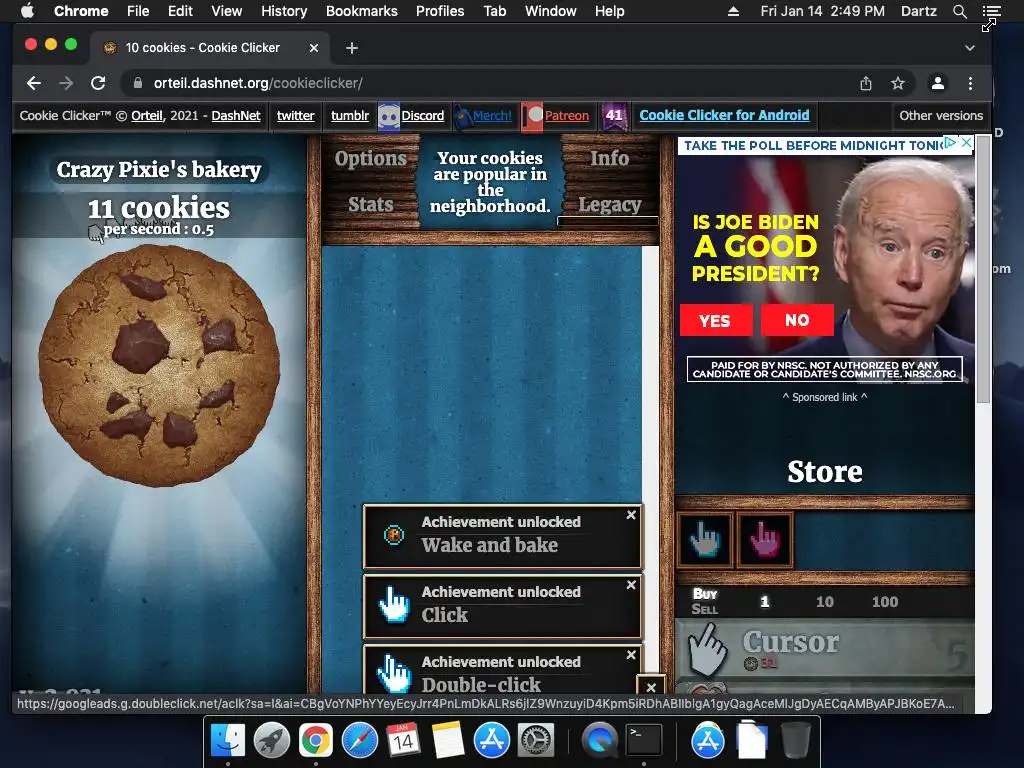1024x768 pixels.
Task: Open the File menu
Action: tap(138, 11)
